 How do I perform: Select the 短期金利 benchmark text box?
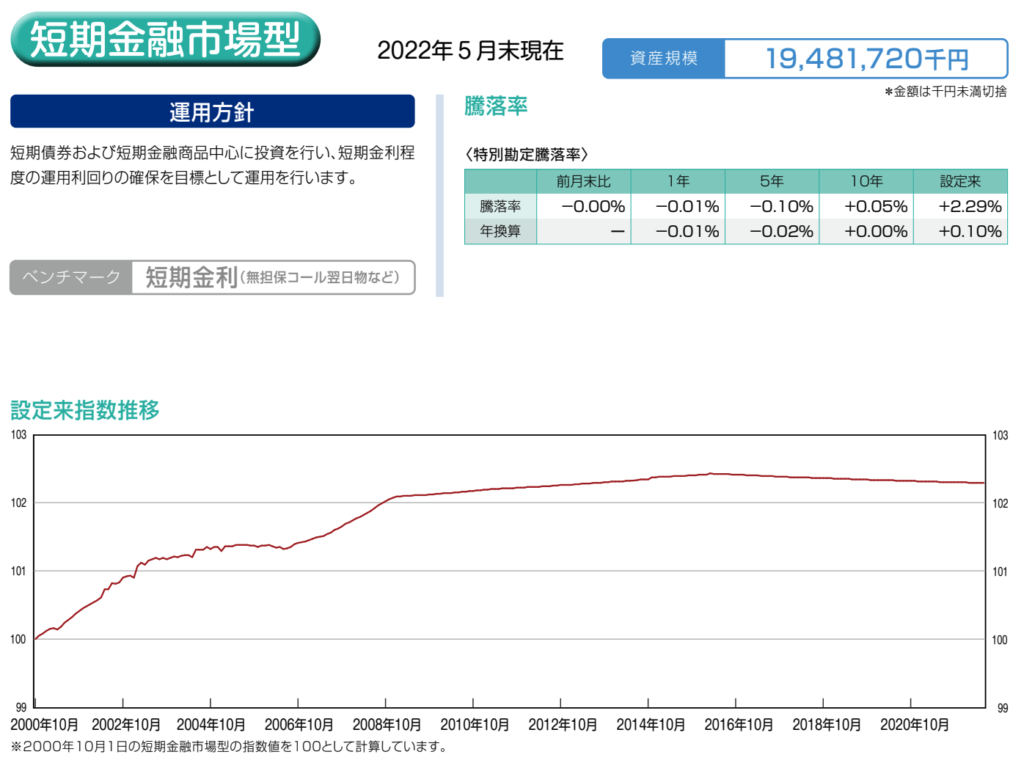coord(272,277)
